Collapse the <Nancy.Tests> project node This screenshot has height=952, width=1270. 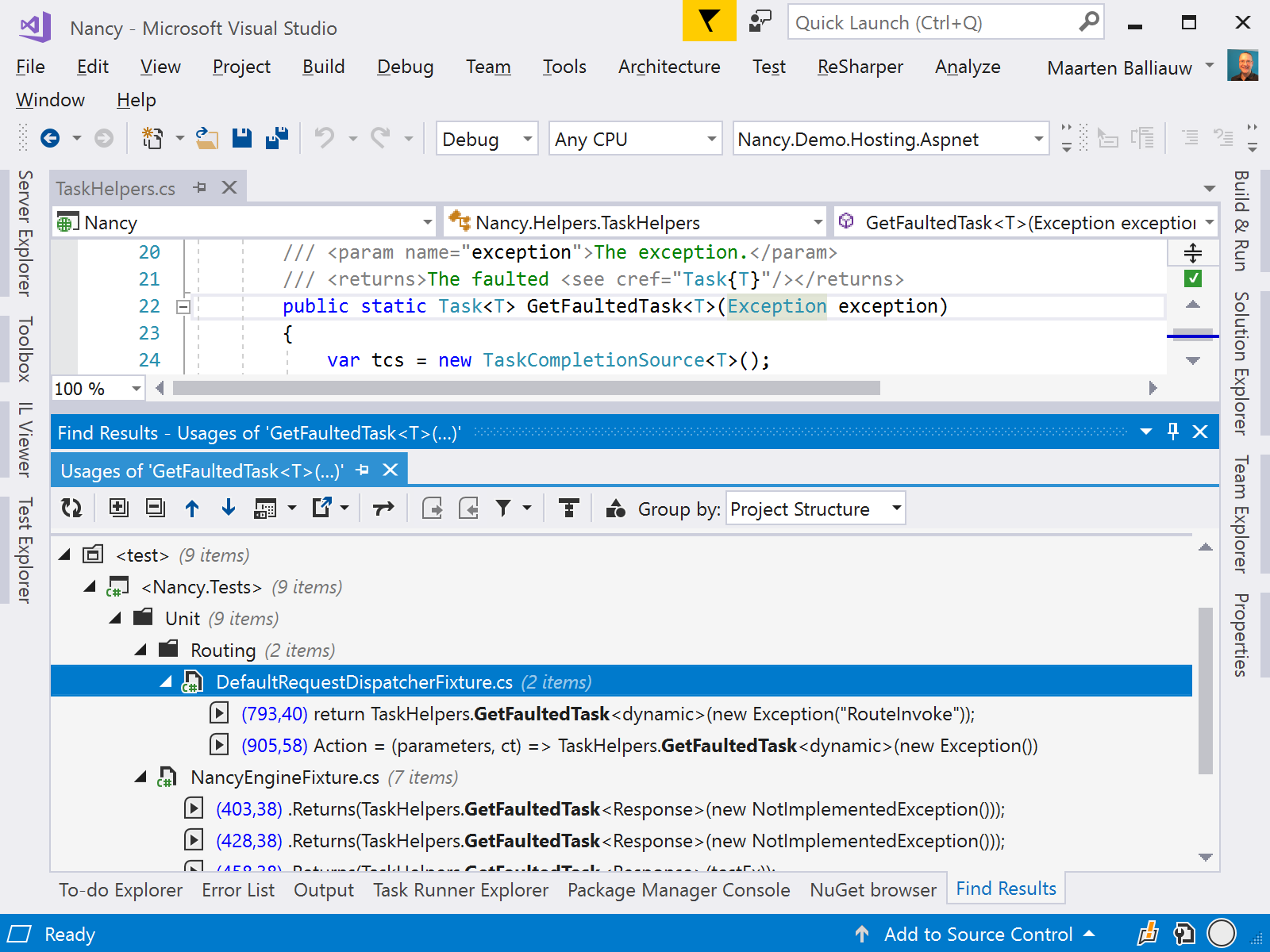click(90, 586)
